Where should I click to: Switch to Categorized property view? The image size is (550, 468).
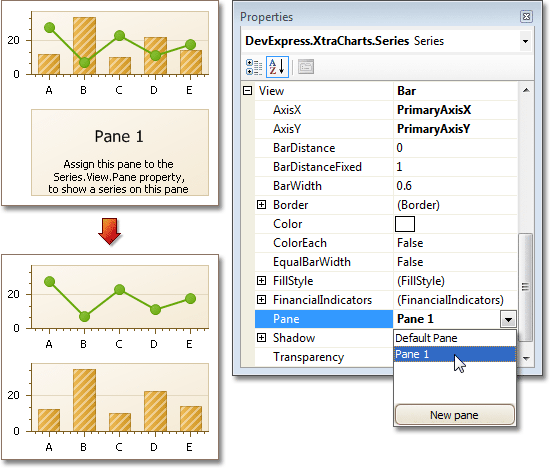[x=254, y=67]
